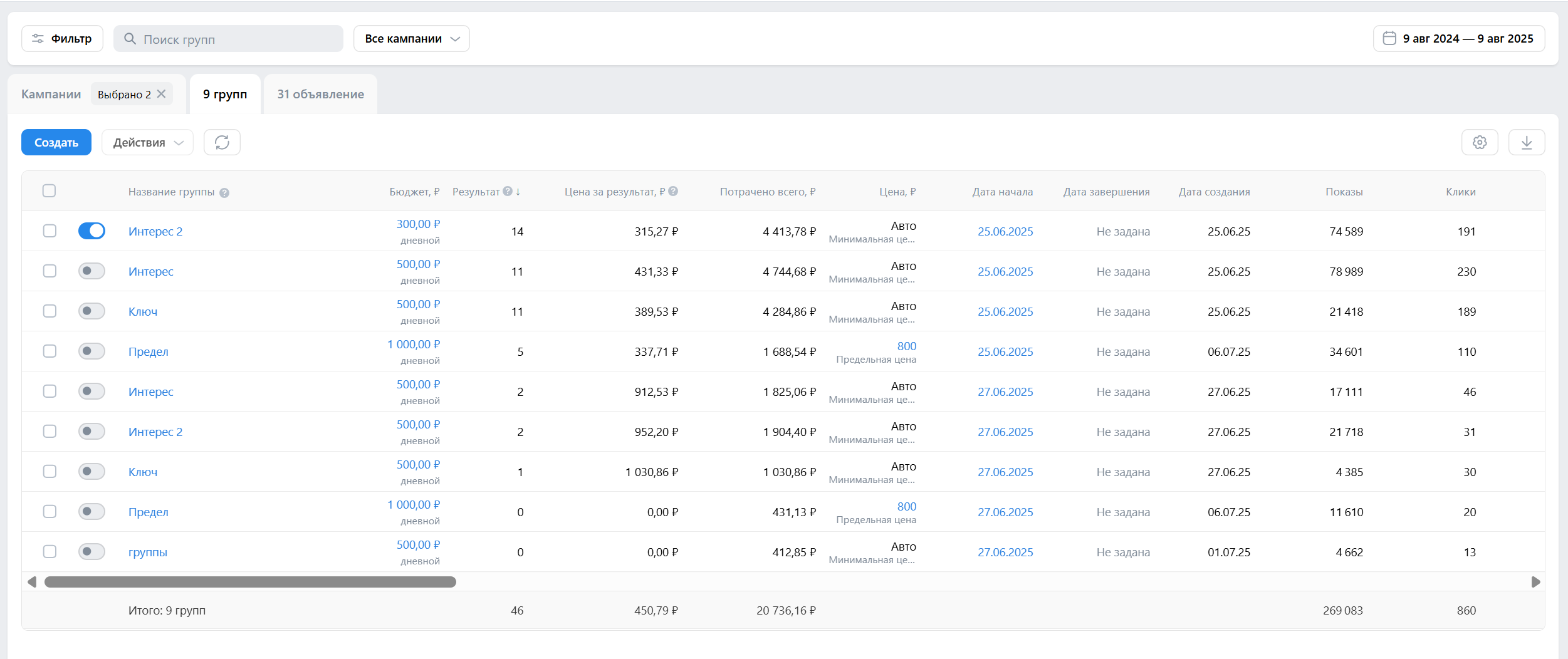Open the Фильтр button

pos(62,39)
